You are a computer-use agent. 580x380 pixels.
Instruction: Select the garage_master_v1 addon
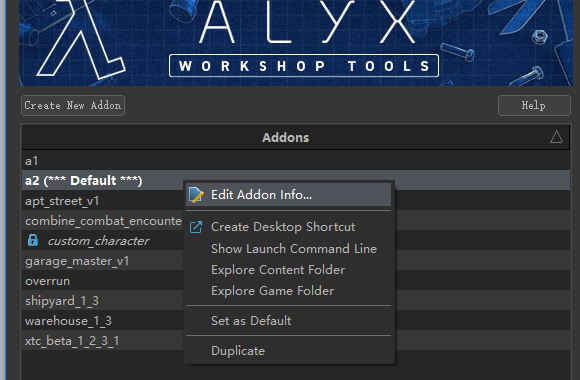click(102, 260)
